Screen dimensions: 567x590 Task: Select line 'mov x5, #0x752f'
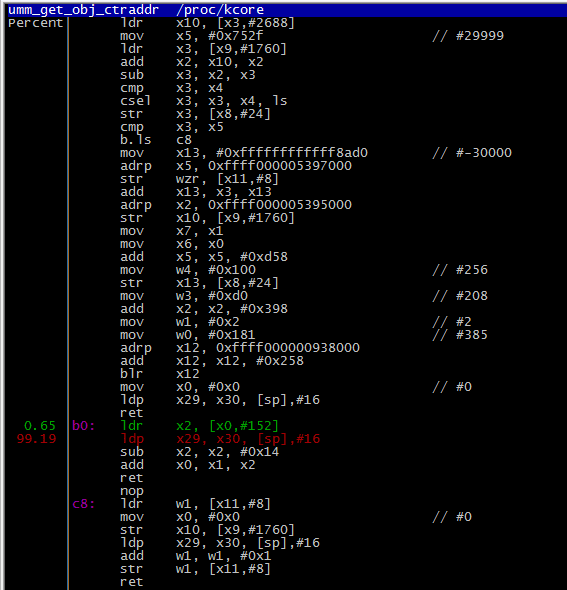192,36
